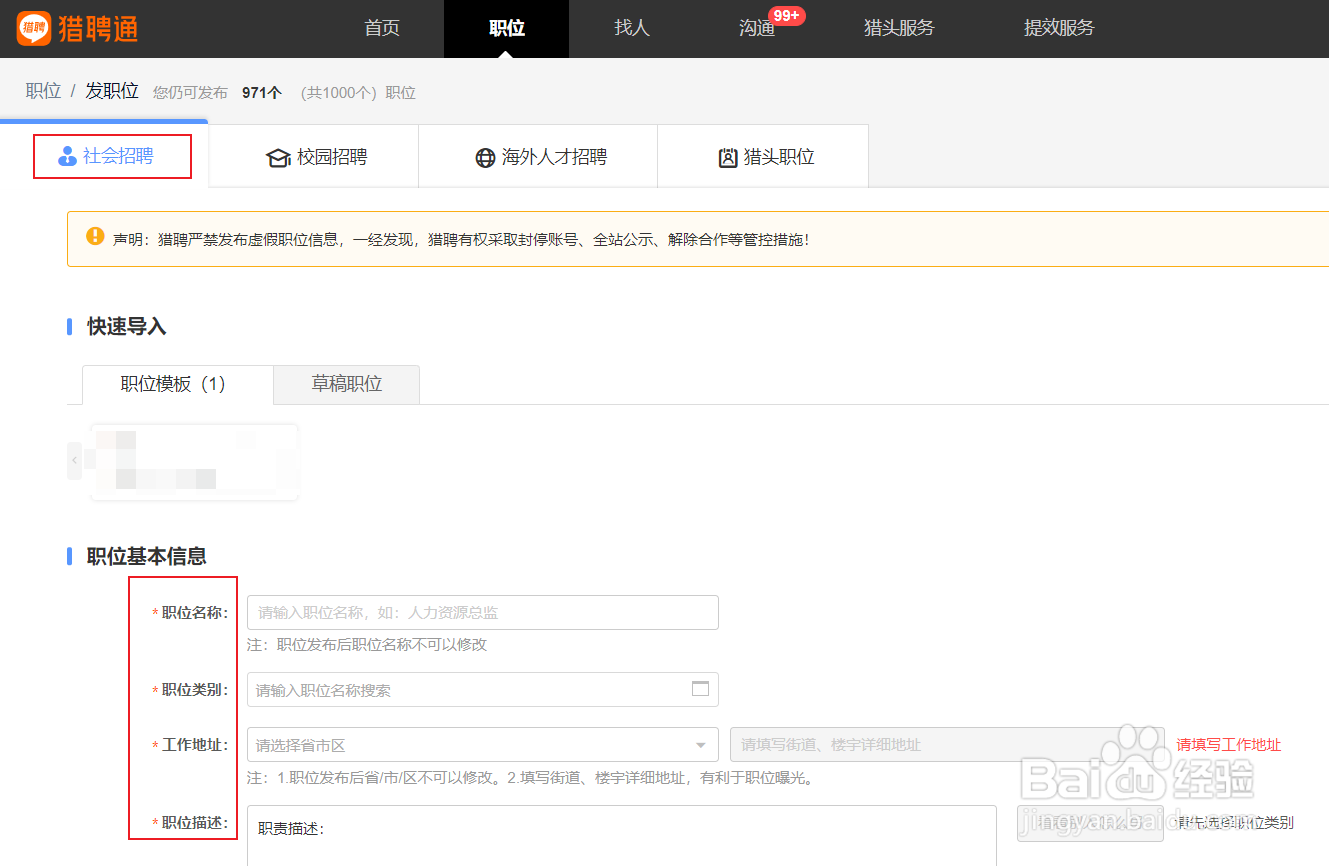Click the note 注：职位发布后职位名称不可以修改
This screenshot has height=866, width=1329.
tap(367, 645)
